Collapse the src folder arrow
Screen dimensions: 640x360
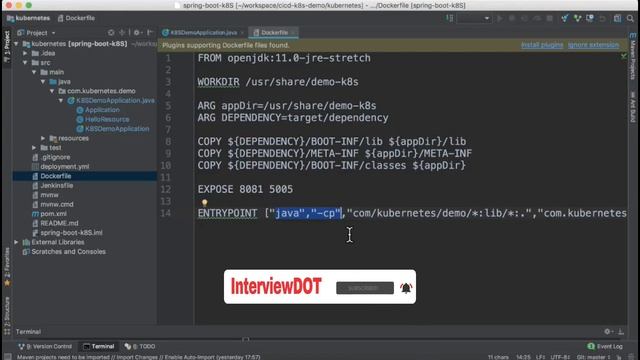point(25,62)
